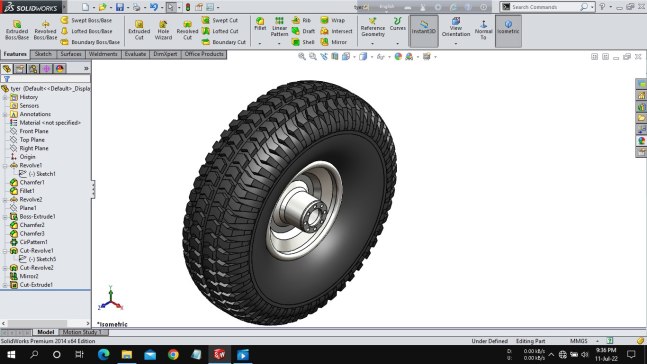Click the Mirror feature tool
Viewport: 647px width, 364px height.
[333, 42]
